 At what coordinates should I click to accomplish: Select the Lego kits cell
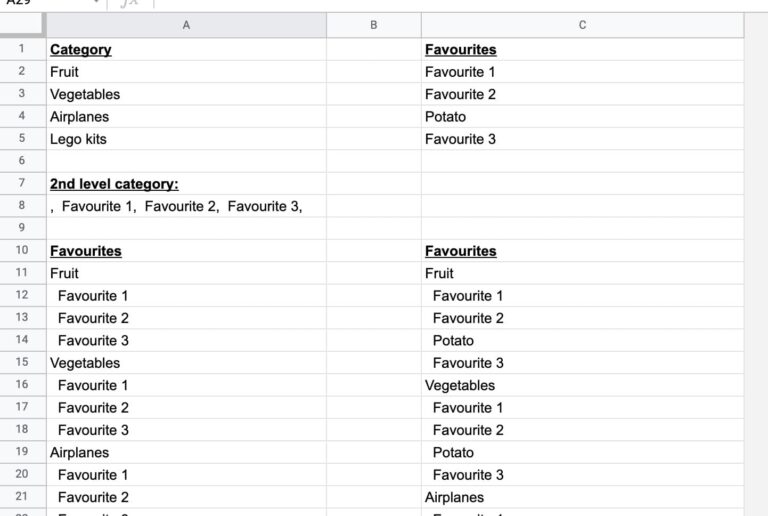click(x=78, y=139)
